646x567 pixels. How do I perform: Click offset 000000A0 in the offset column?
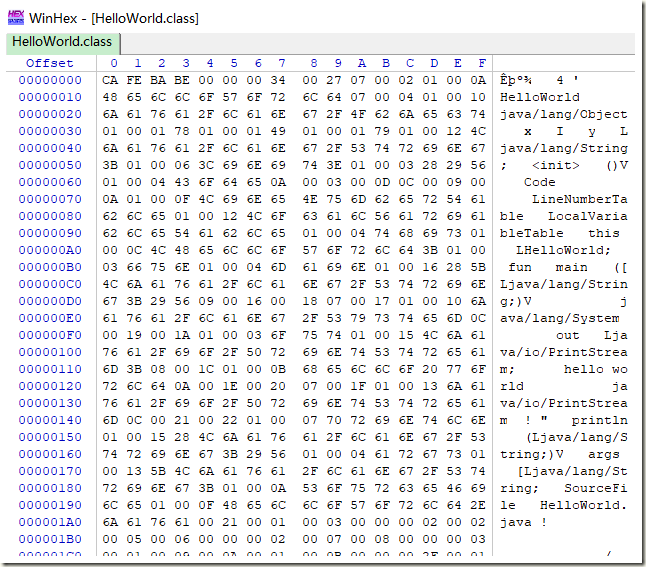click(x=50, y=250)
